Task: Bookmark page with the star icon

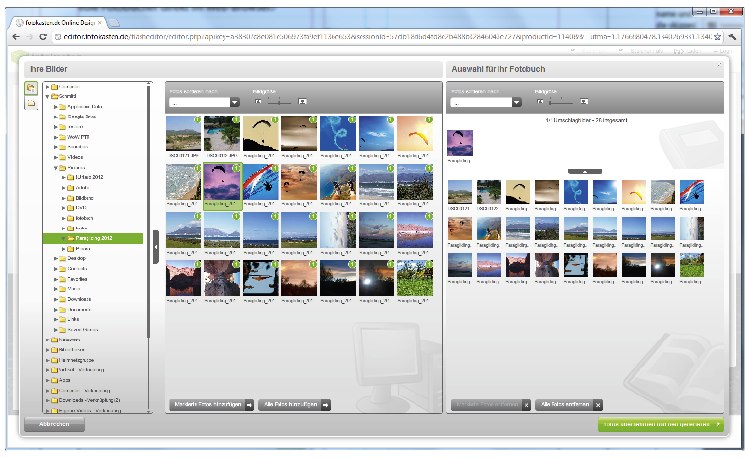Action: 717,37
